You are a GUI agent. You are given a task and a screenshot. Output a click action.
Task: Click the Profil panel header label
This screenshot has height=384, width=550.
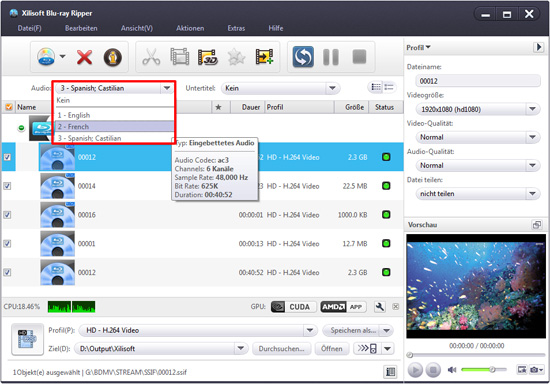[x=418, y=47]
